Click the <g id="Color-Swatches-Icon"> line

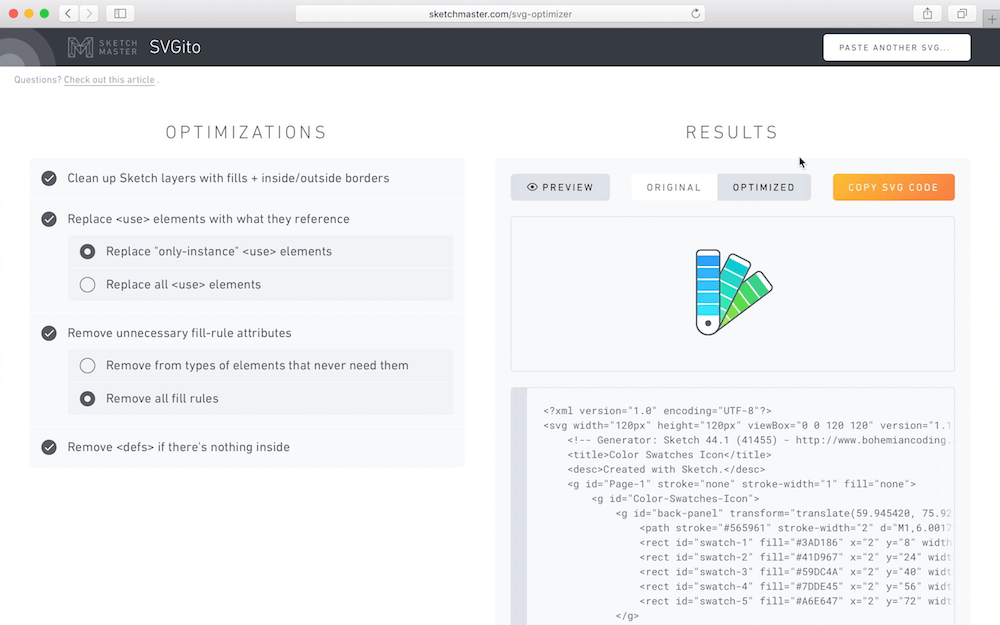(675, 499)
